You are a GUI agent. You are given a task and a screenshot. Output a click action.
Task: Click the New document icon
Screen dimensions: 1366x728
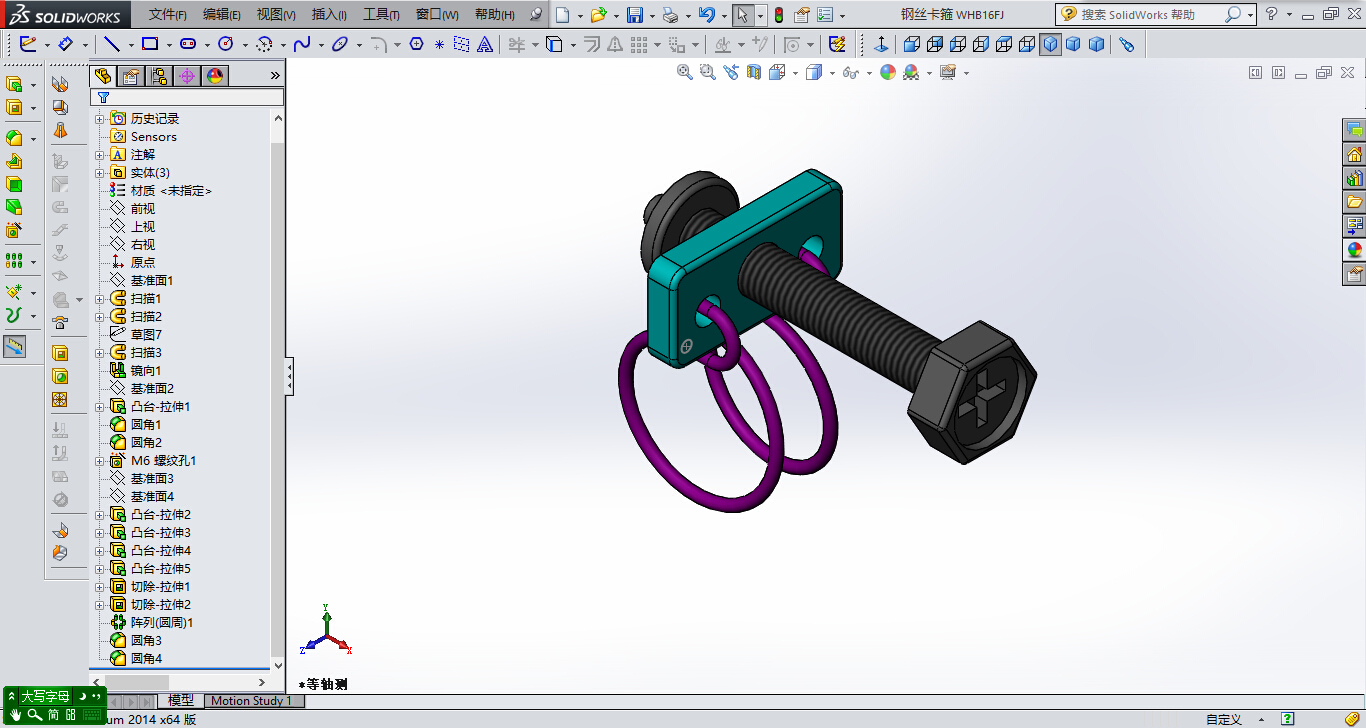pyautogui.click(x=563, y=15)
